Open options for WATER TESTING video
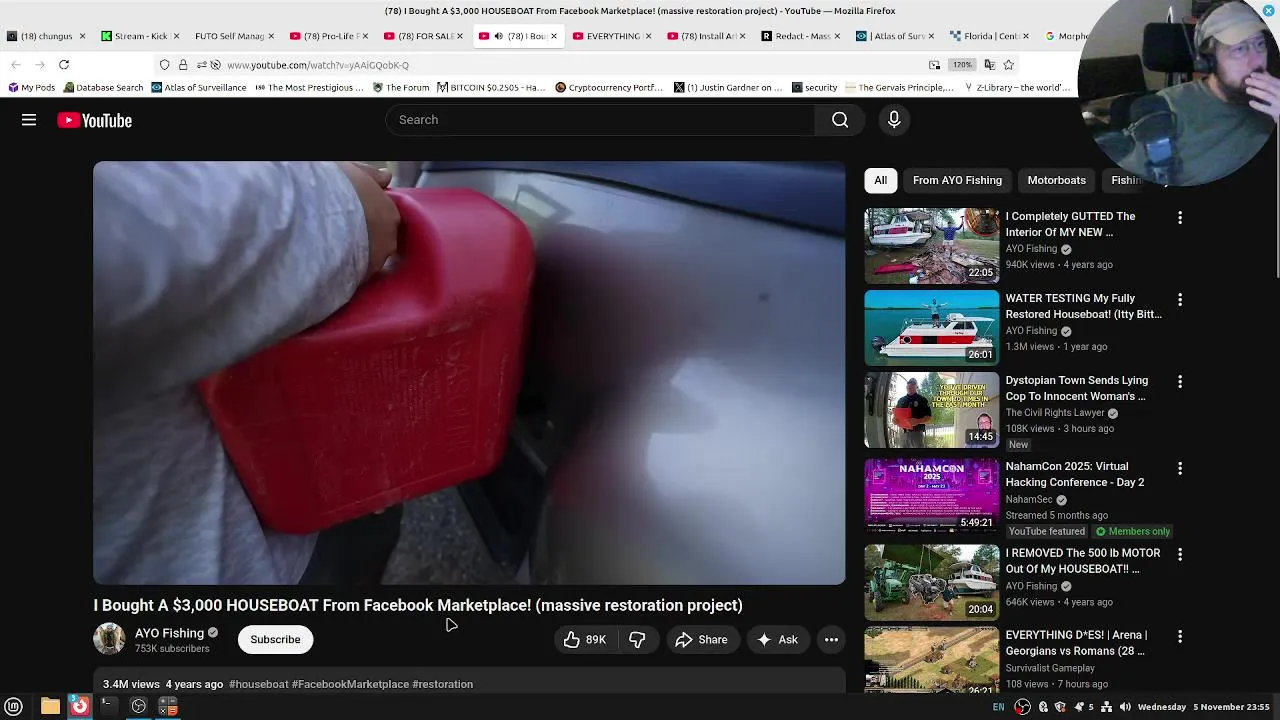 (x=1180, y=300)
